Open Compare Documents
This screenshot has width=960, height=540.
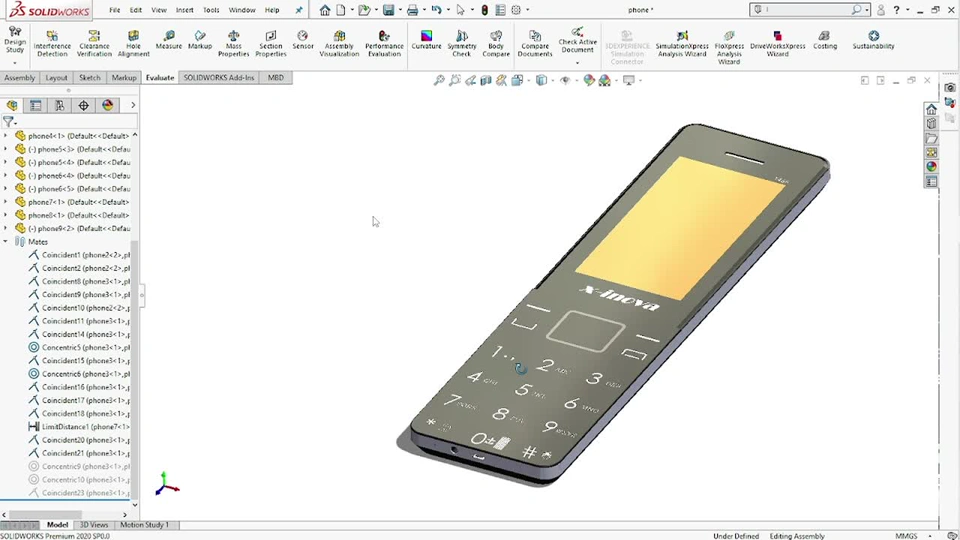pyautogui.click(x=534, y=43)
